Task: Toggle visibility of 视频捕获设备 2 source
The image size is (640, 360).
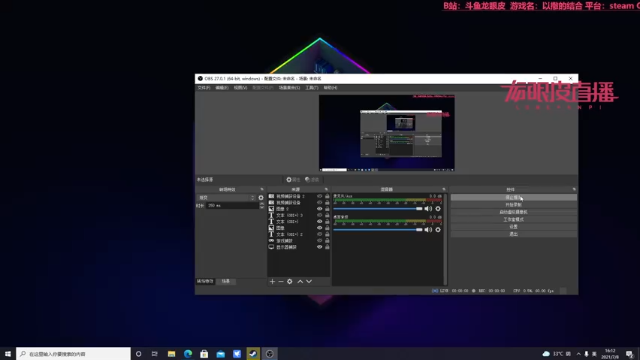Action: pyautogui.click(x=320, y=196)
